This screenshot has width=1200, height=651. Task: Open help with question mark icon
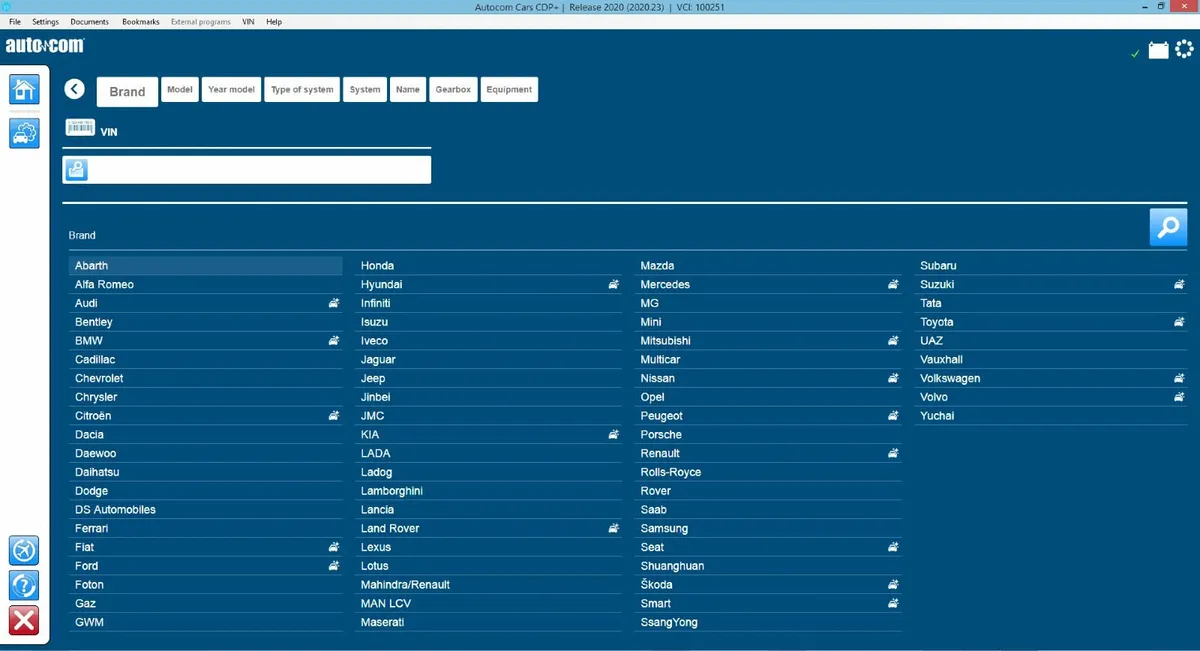24,585
